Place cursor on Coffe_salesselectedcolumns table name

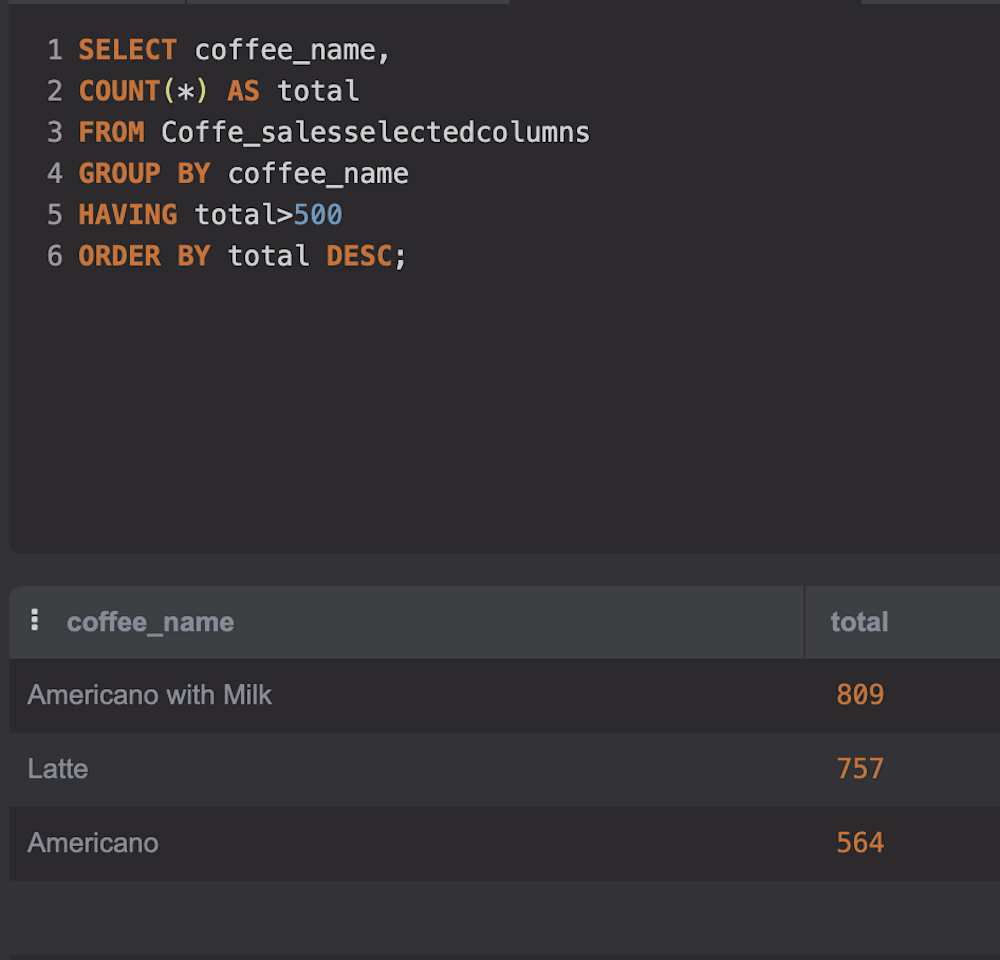(376, 133)
